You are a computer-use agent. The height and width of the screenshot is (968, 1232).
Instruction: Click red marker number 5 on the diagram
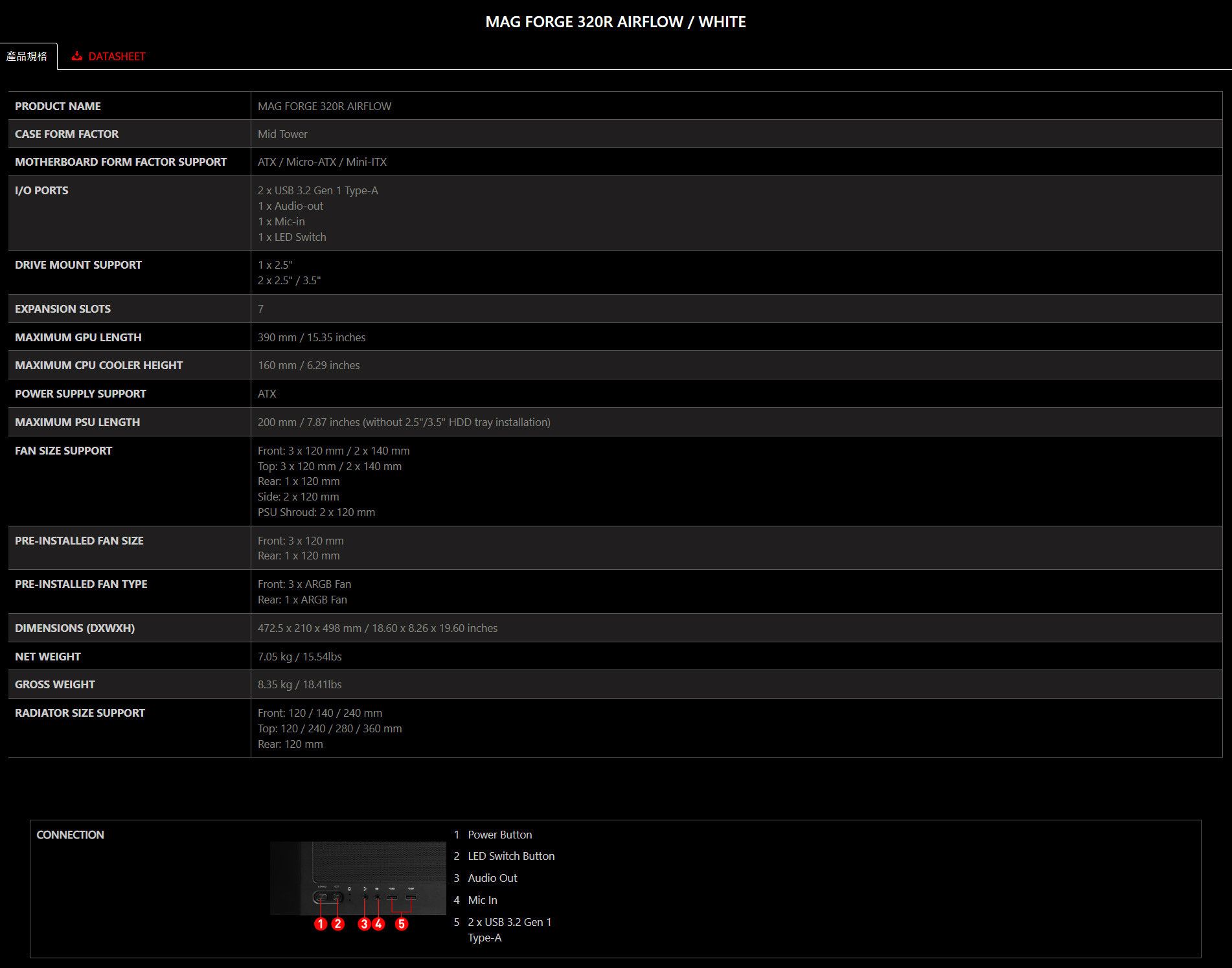click(402, 924)
